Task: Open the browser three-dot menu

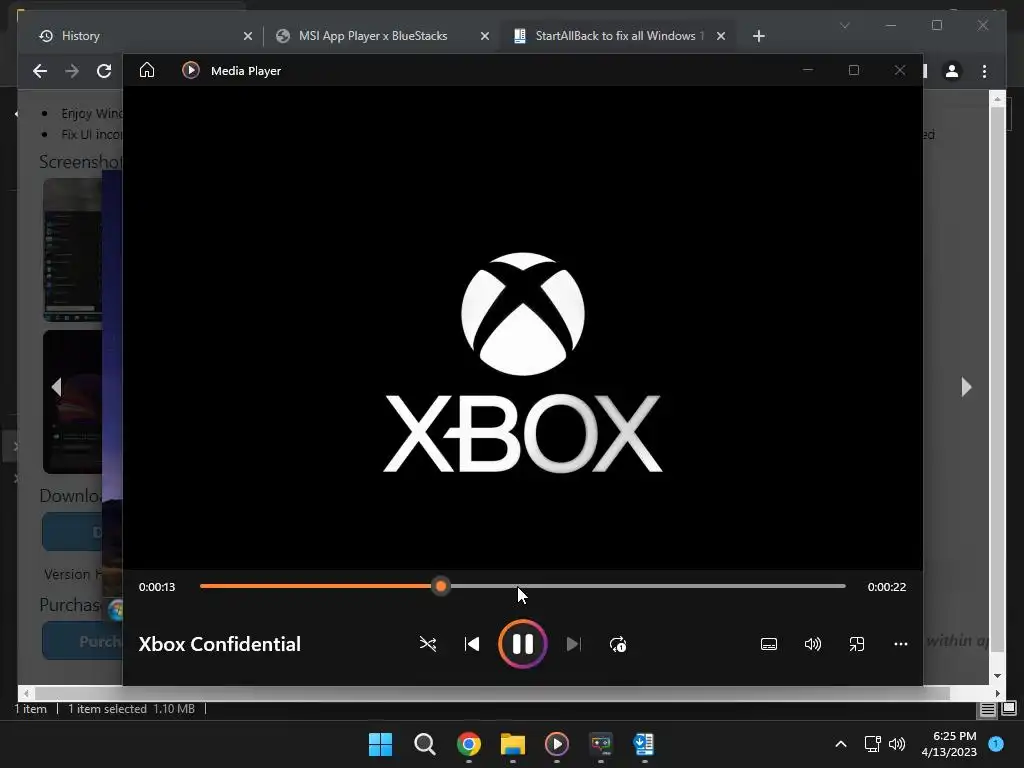Action: [984, 71]
